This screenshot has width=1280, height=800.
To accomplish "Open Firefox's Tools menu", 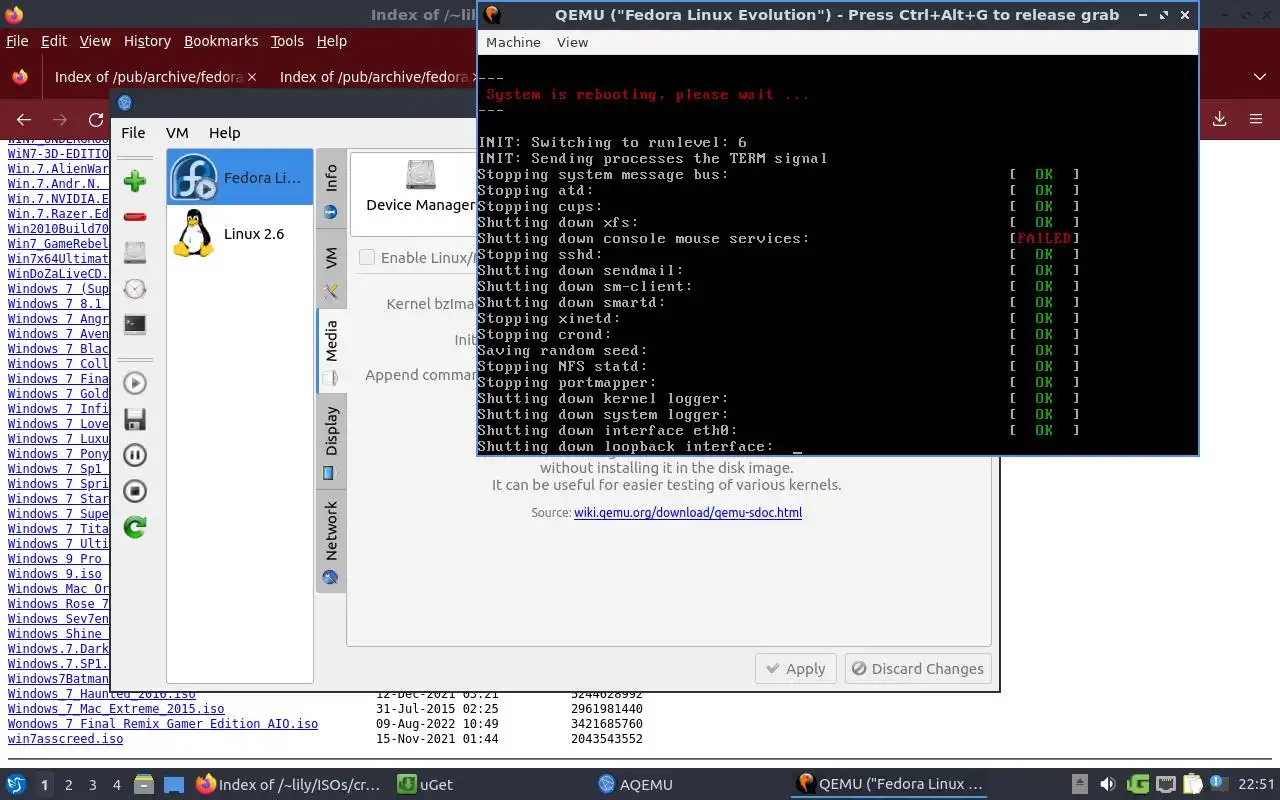I will pos(287,41).
